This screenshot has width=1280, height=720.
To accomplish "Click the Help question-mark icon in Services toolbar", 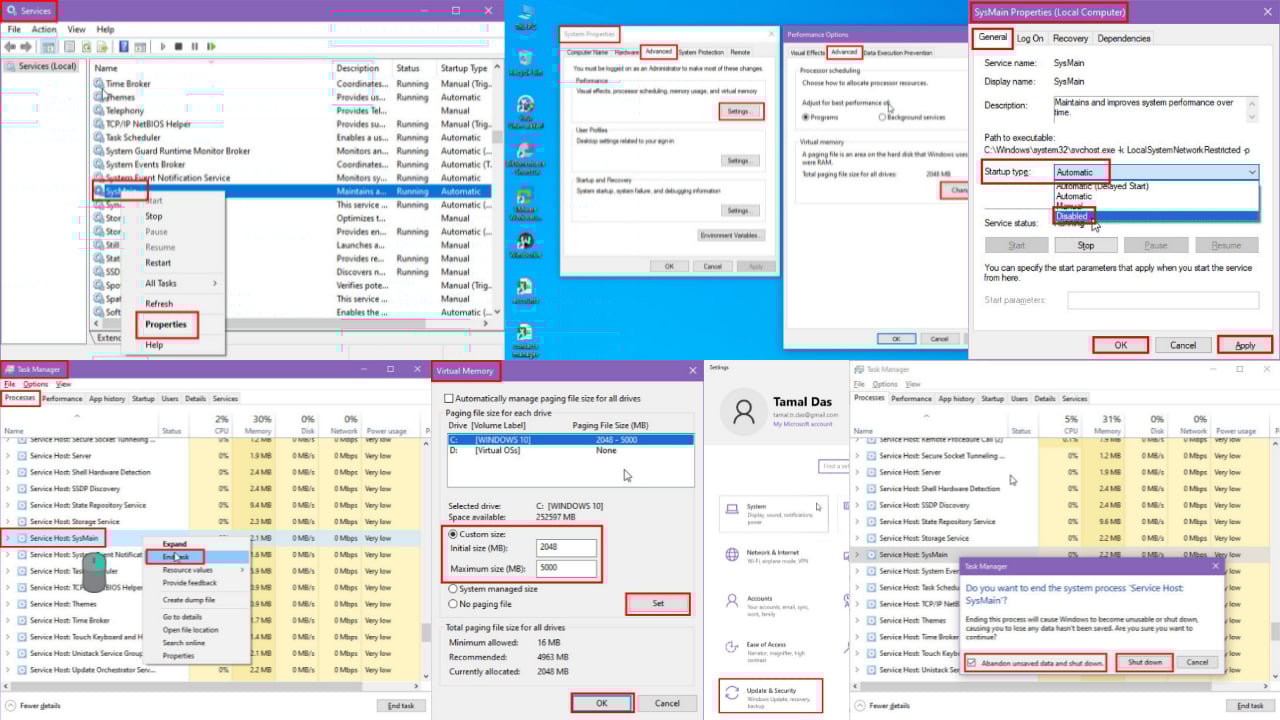I will point(124,47).
